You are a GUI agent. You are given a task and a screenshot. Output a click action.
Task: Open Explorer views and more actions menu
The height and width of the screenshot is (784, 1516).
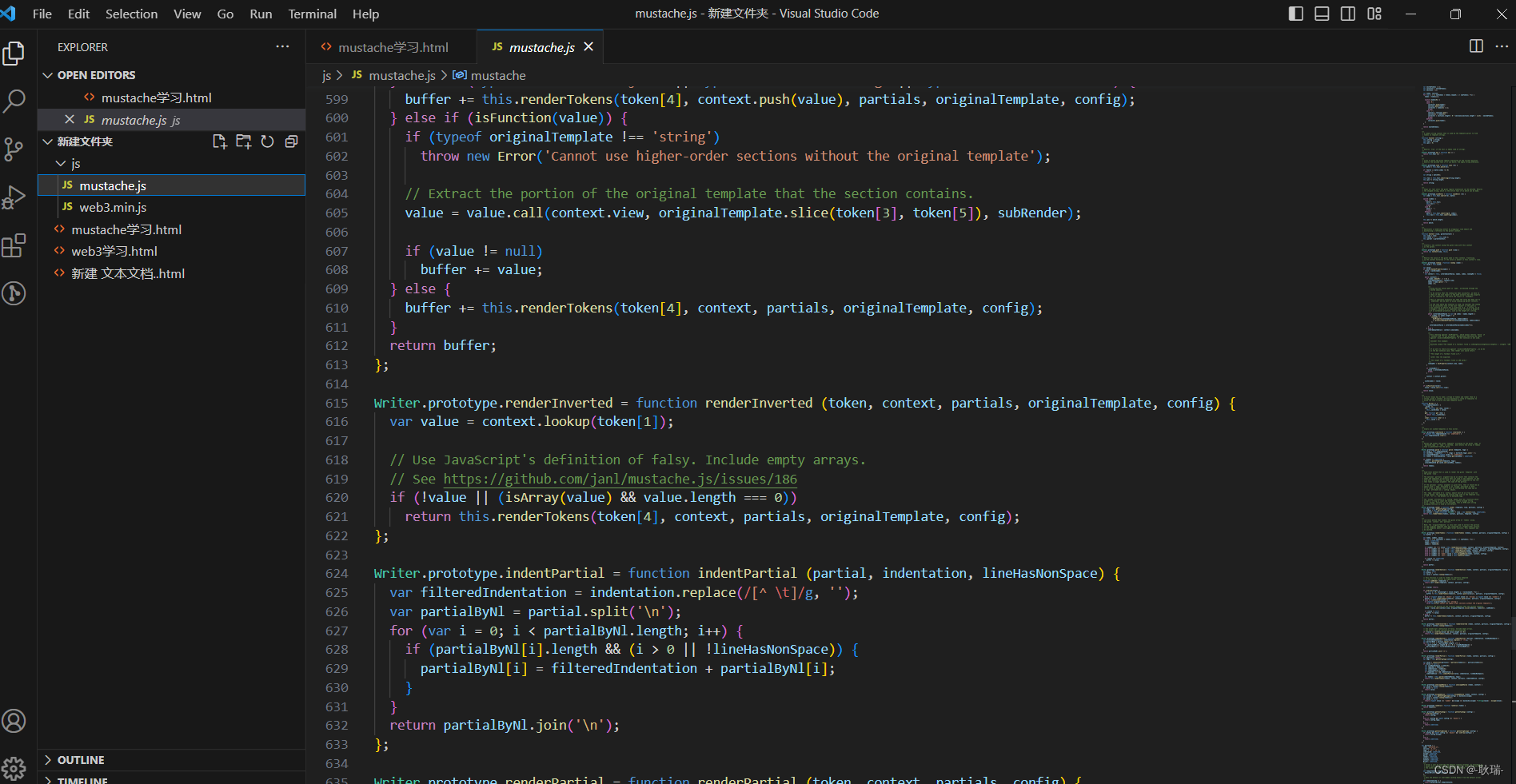pos(282,47)
